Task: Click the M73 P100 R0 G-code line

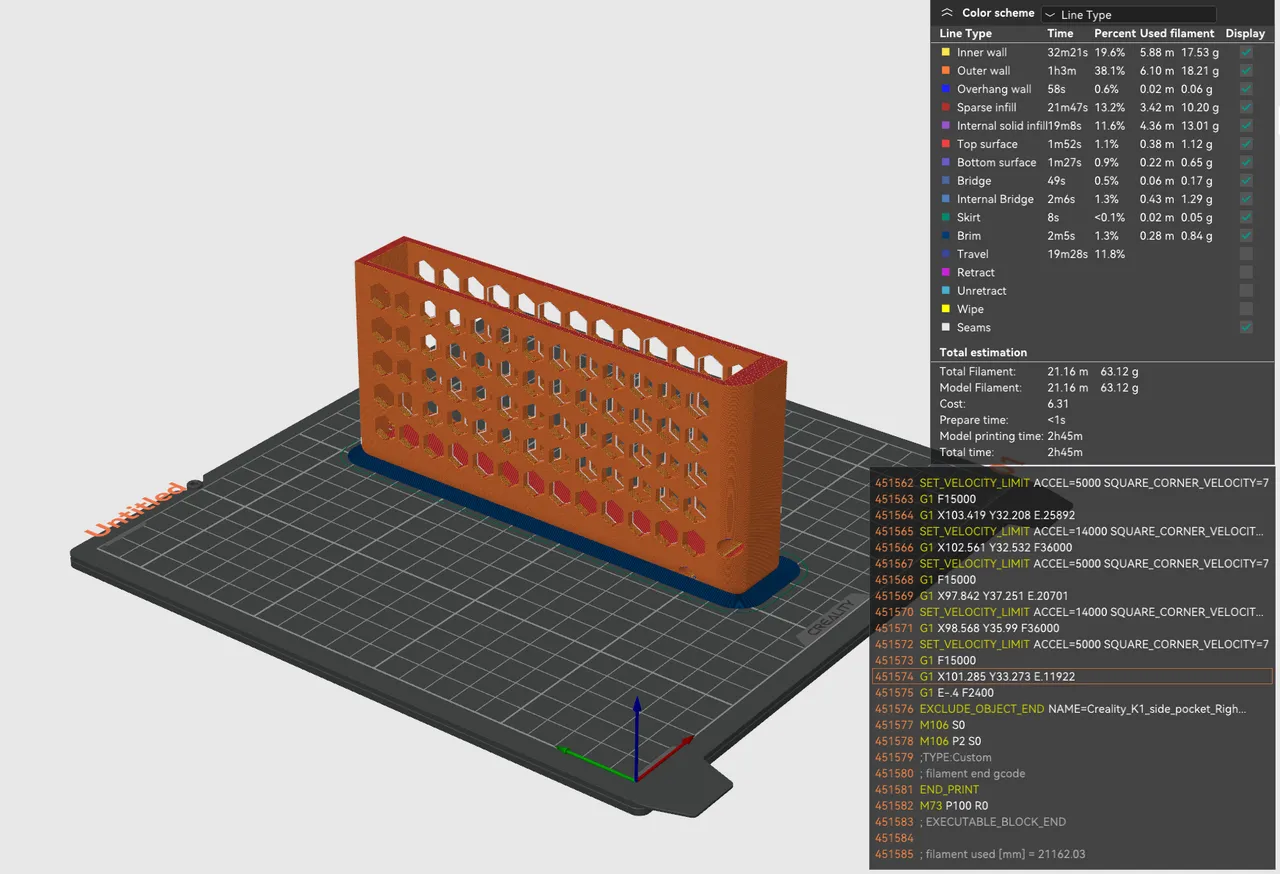Action: coord(960,805)
